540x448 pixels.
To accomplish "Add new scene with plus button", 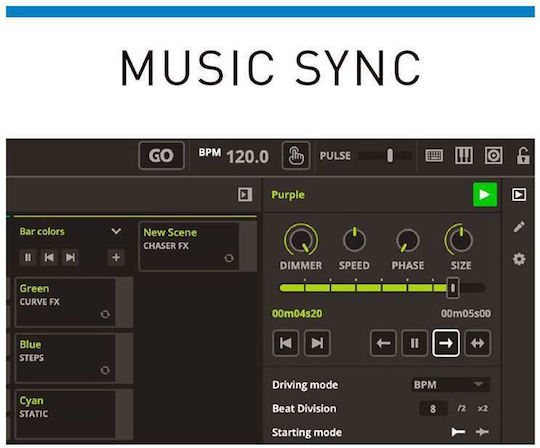I will [116, 257].
